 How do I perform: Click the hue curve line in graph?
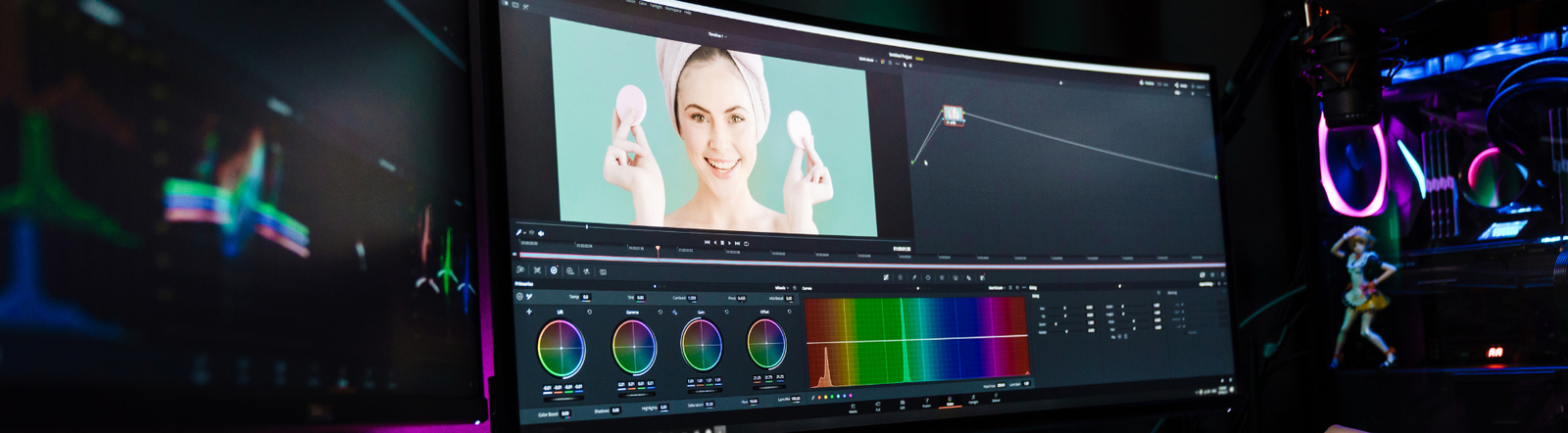point(917,339)
